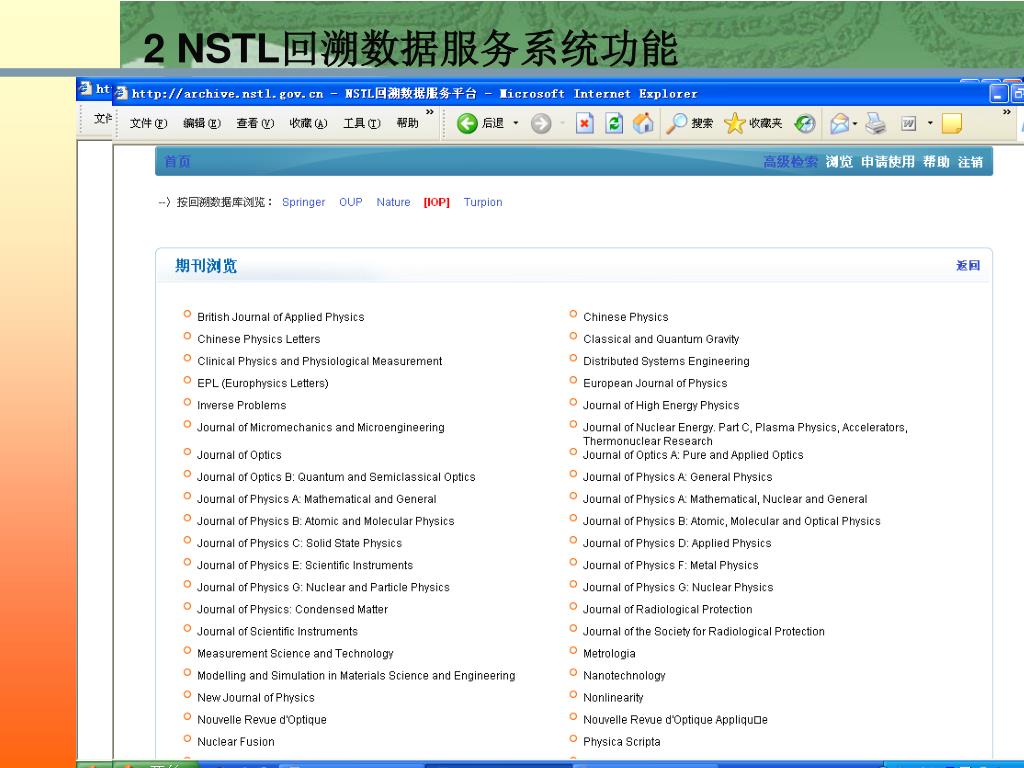Viewport: 1024px width, 768px height.
Task: Open the Favorites (收藏夹) star
Action: click(x=753, y=123)
